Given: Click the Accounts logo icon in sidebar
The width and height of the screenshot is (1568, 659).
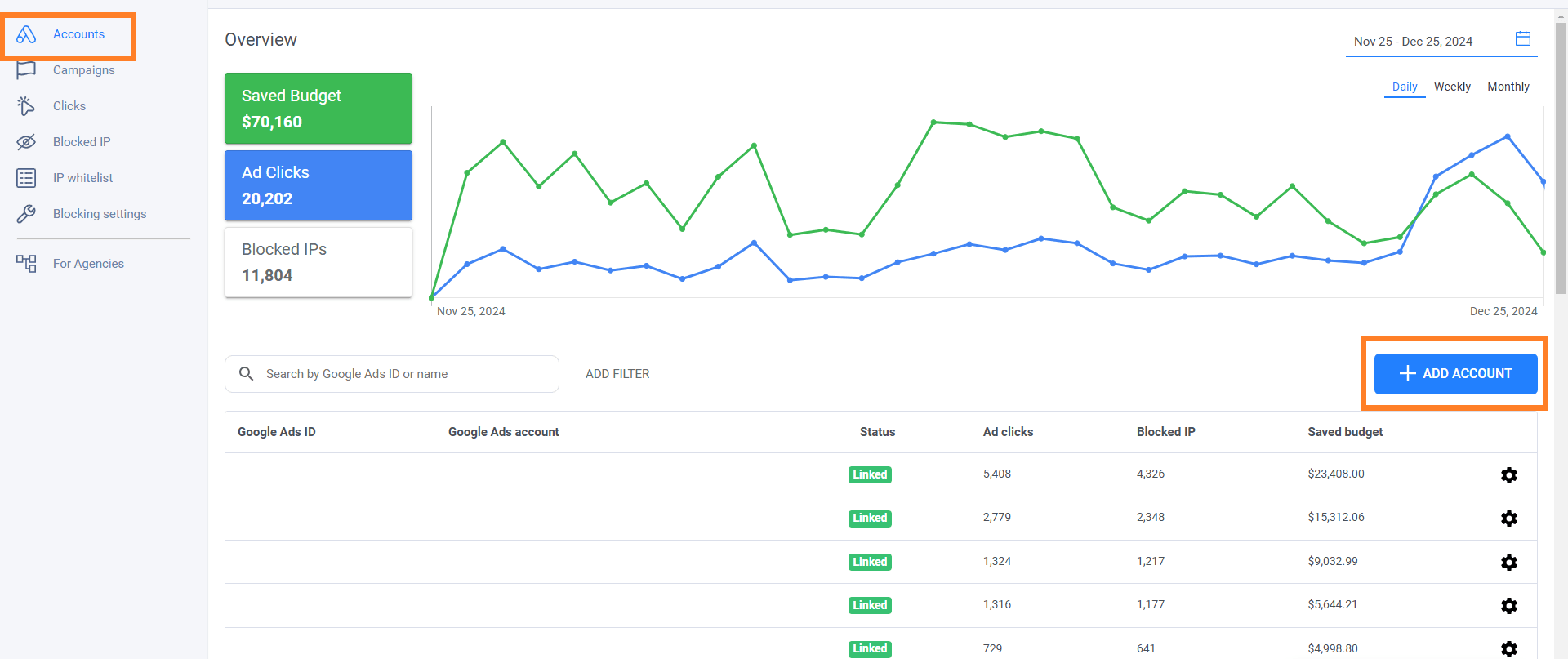Looking at the screenshot, I should pyautogui.click(x=26, y=34).
